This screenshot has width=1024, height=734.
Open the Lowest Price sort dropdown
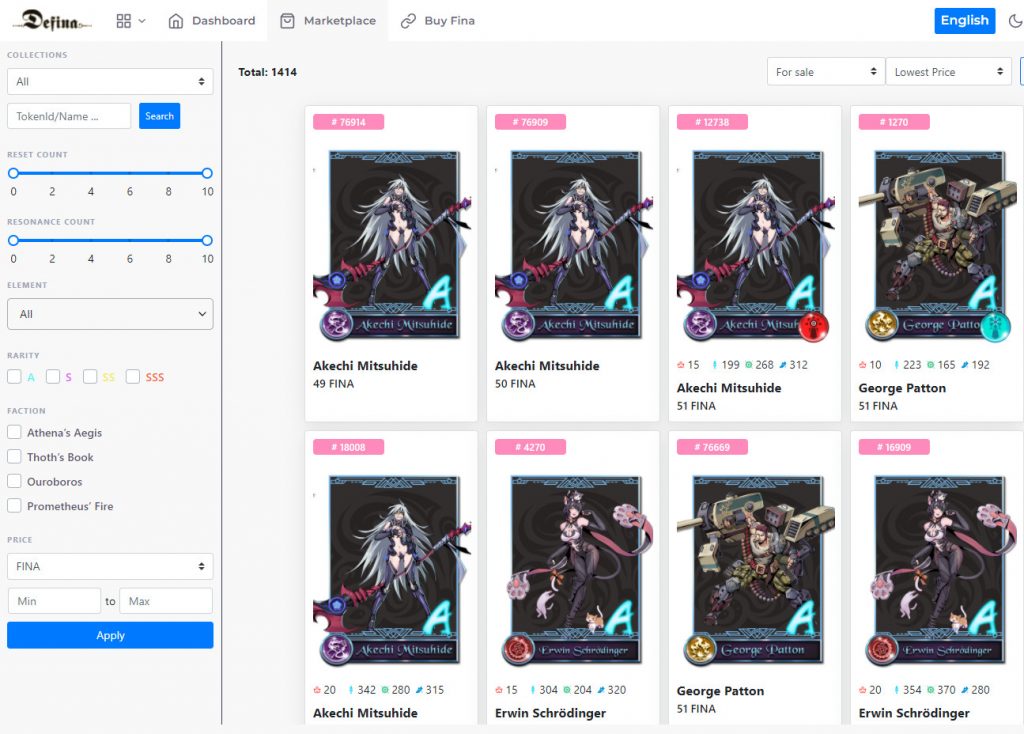point(948,72)
